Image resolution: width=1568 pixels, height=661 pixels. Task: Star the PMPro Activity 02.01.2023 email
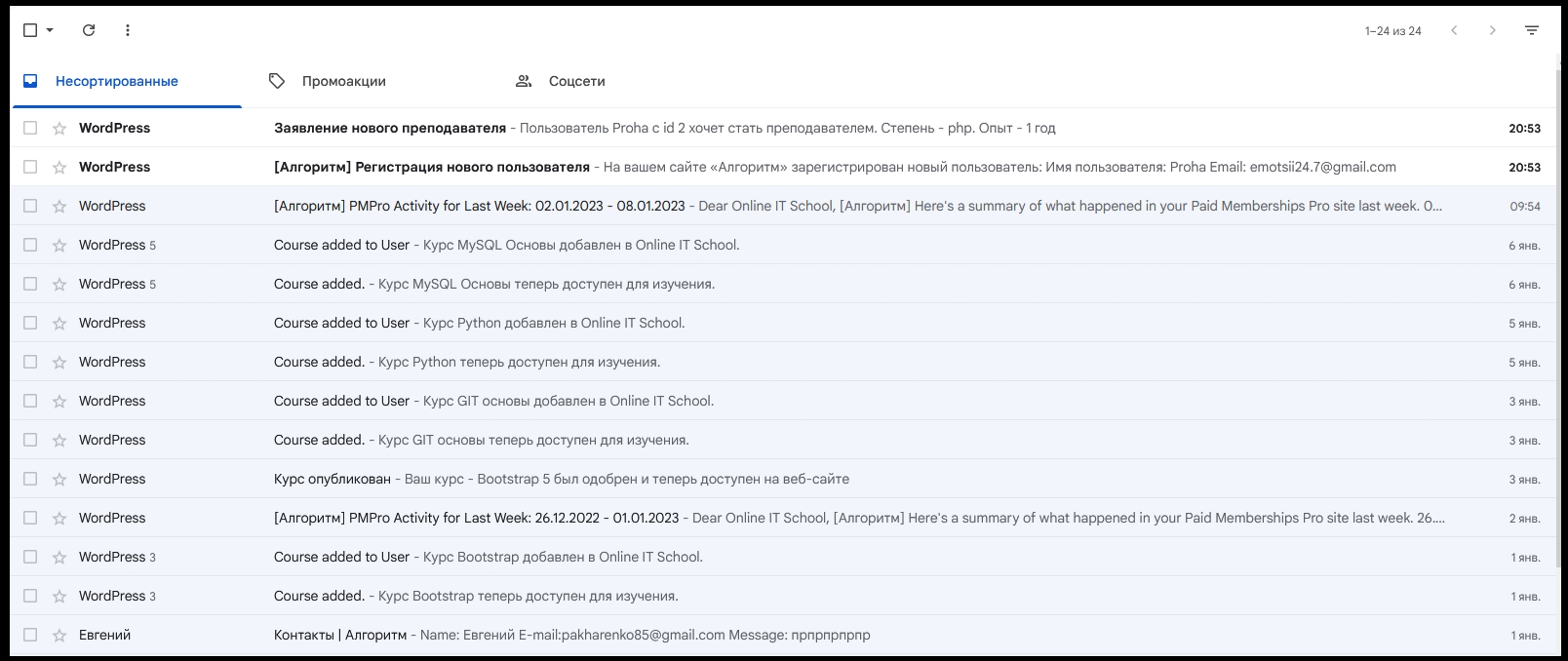(59, 206)
